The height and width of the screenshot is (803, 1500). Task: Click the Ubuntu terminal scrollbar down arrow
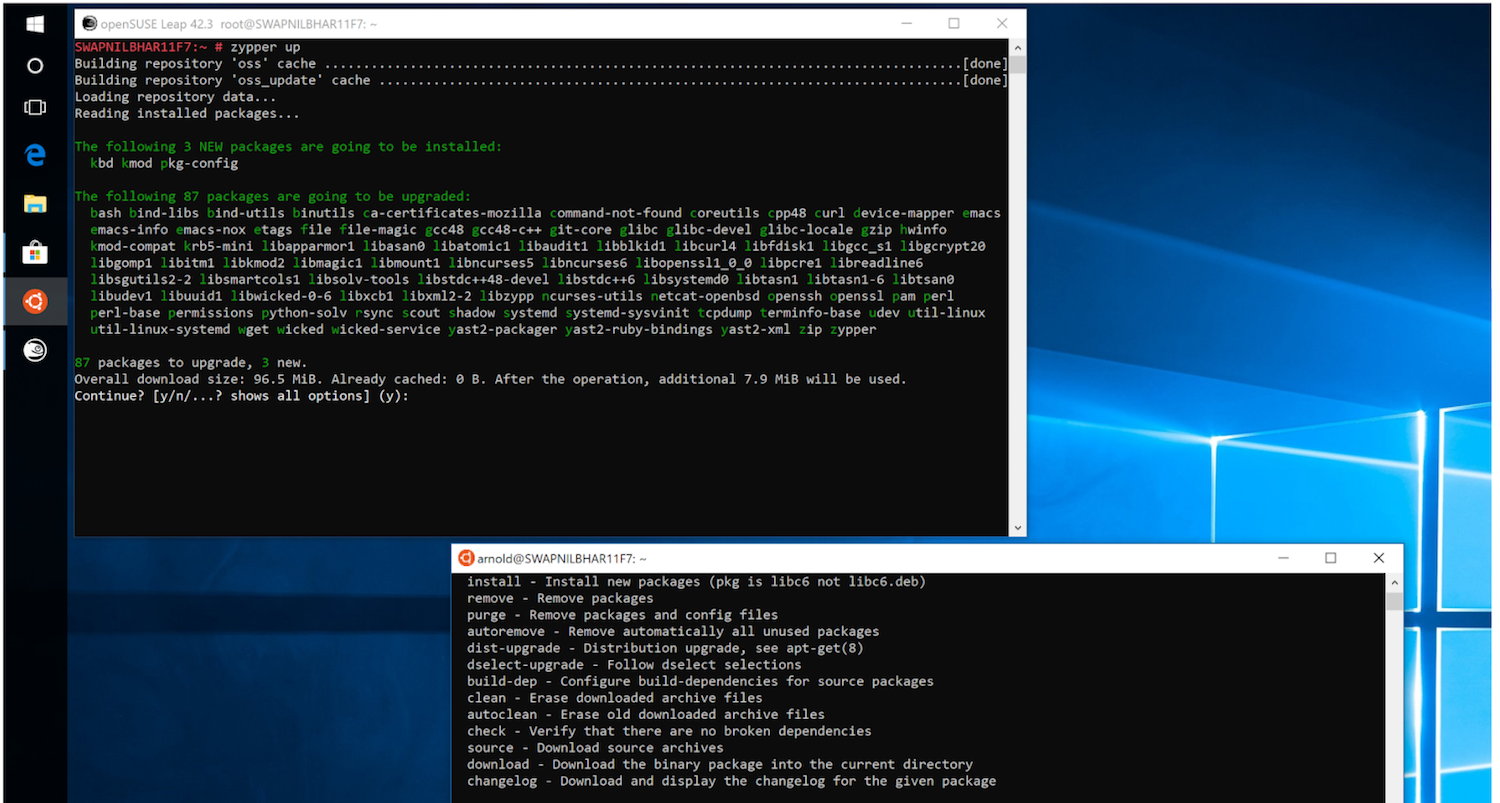[1393, 795]
